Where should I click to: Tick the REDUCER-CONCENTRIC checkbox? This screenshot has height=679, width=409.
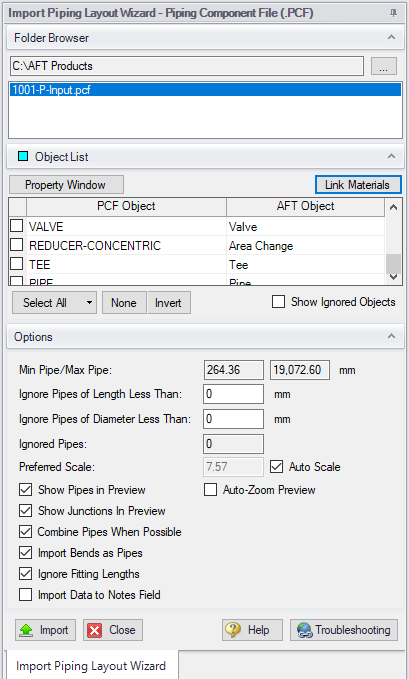[16, 245]
